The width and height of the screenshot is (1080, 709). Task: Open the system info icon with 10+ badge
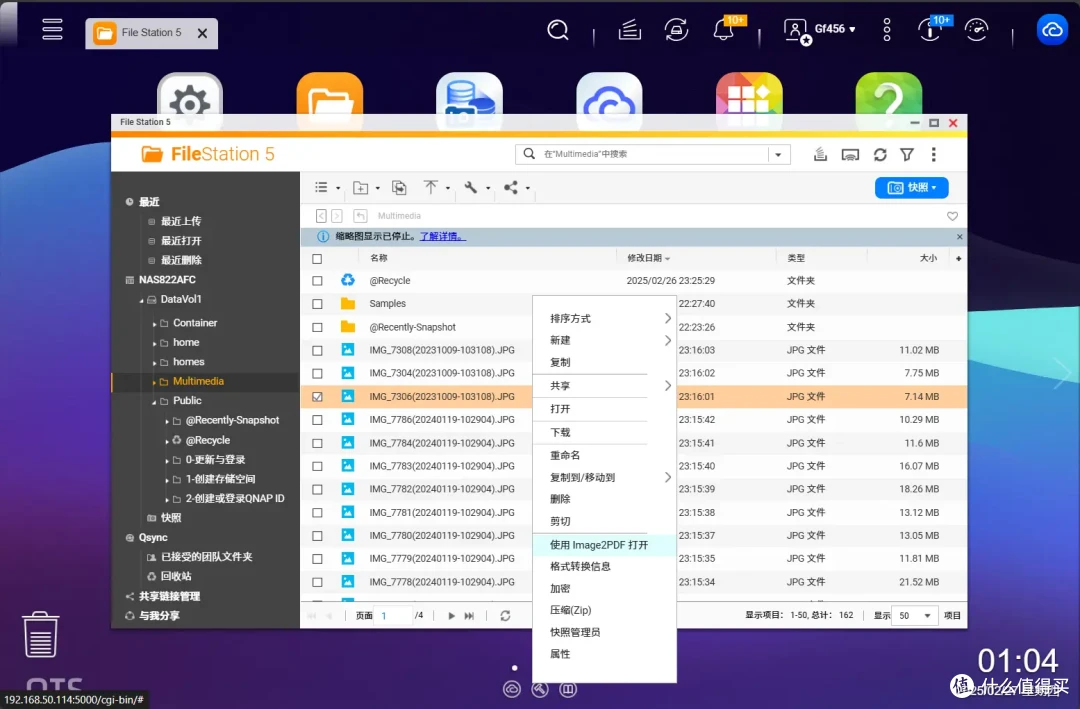point(929,30)
